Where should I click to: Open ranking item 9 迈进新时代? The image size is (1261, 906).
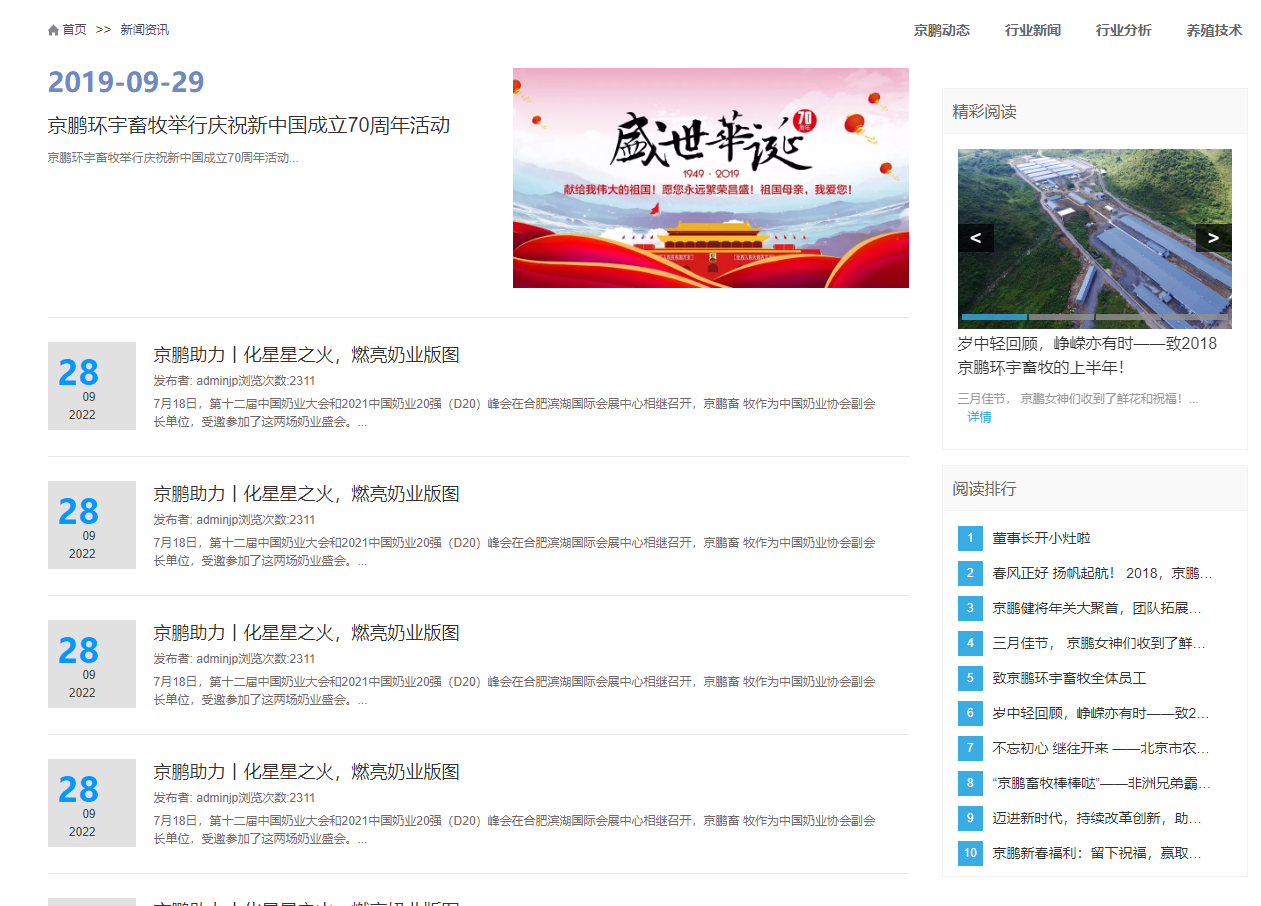click(1097, 818)
